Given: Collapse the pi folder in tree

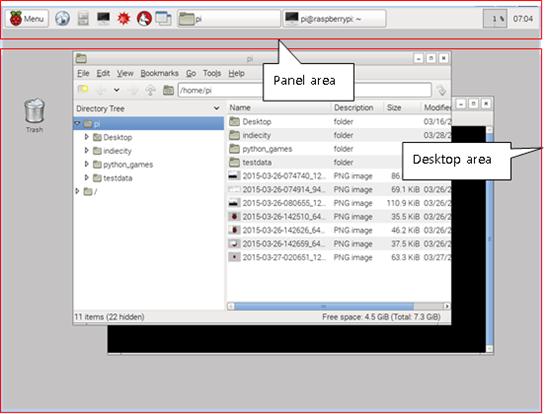Looking at the screenshot, I should pos(77,123).
